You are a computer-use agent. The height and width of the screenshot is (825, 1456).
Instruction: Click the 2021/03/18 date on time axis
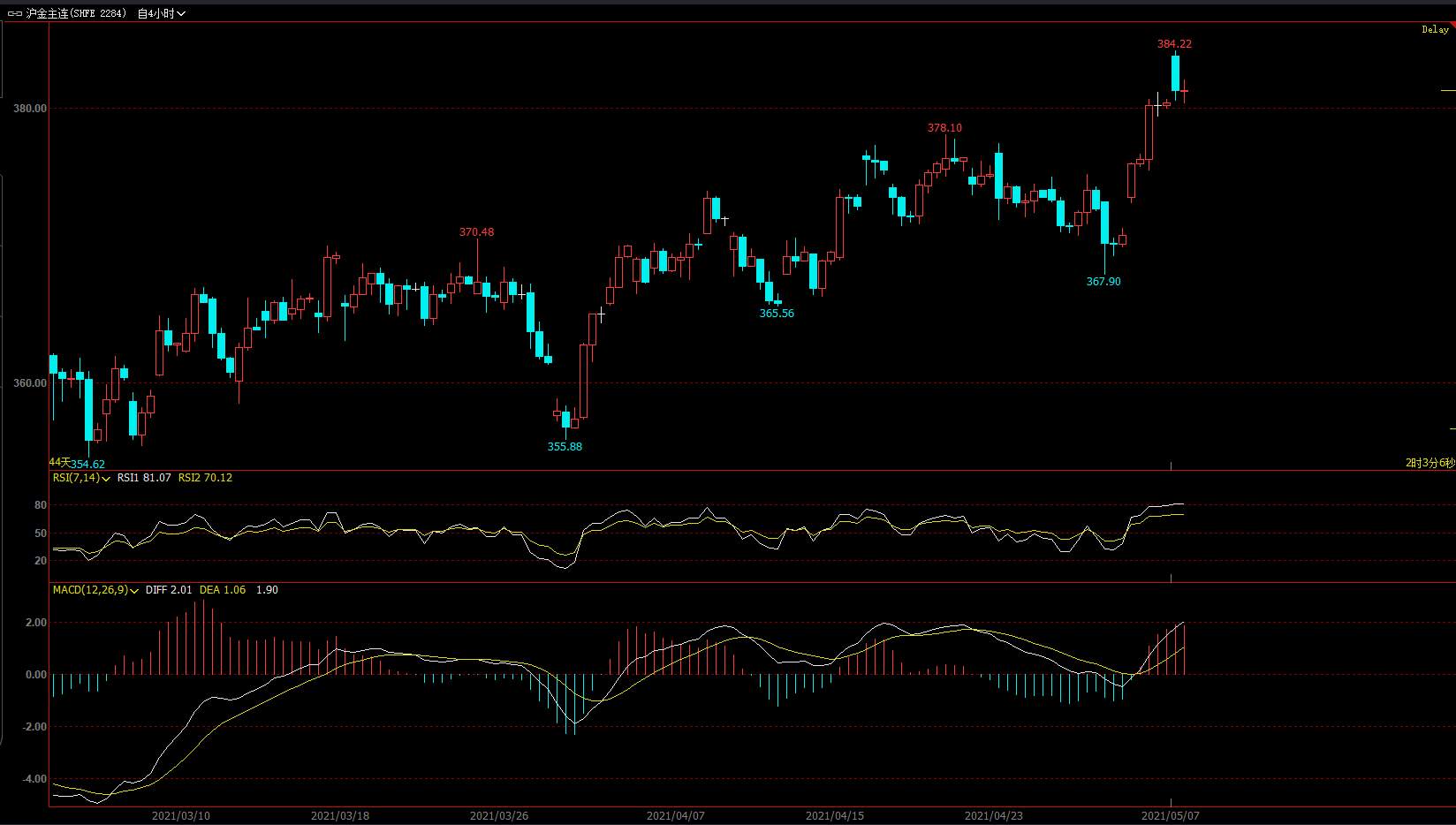click(x=340, y=816)
